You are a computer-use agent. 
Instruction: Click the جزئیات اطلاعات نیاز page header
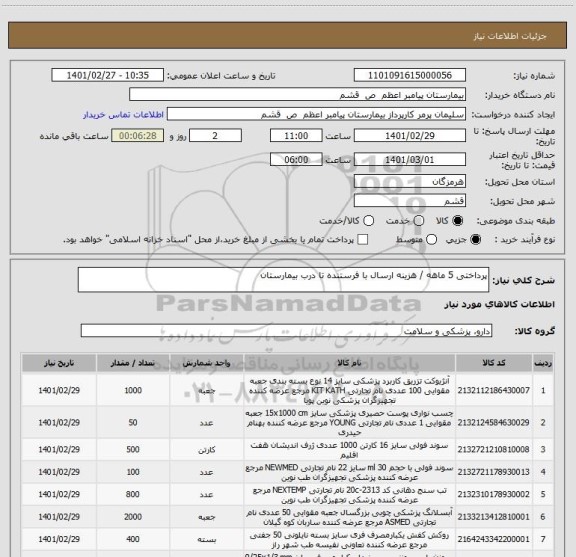[x=510, y=36]
